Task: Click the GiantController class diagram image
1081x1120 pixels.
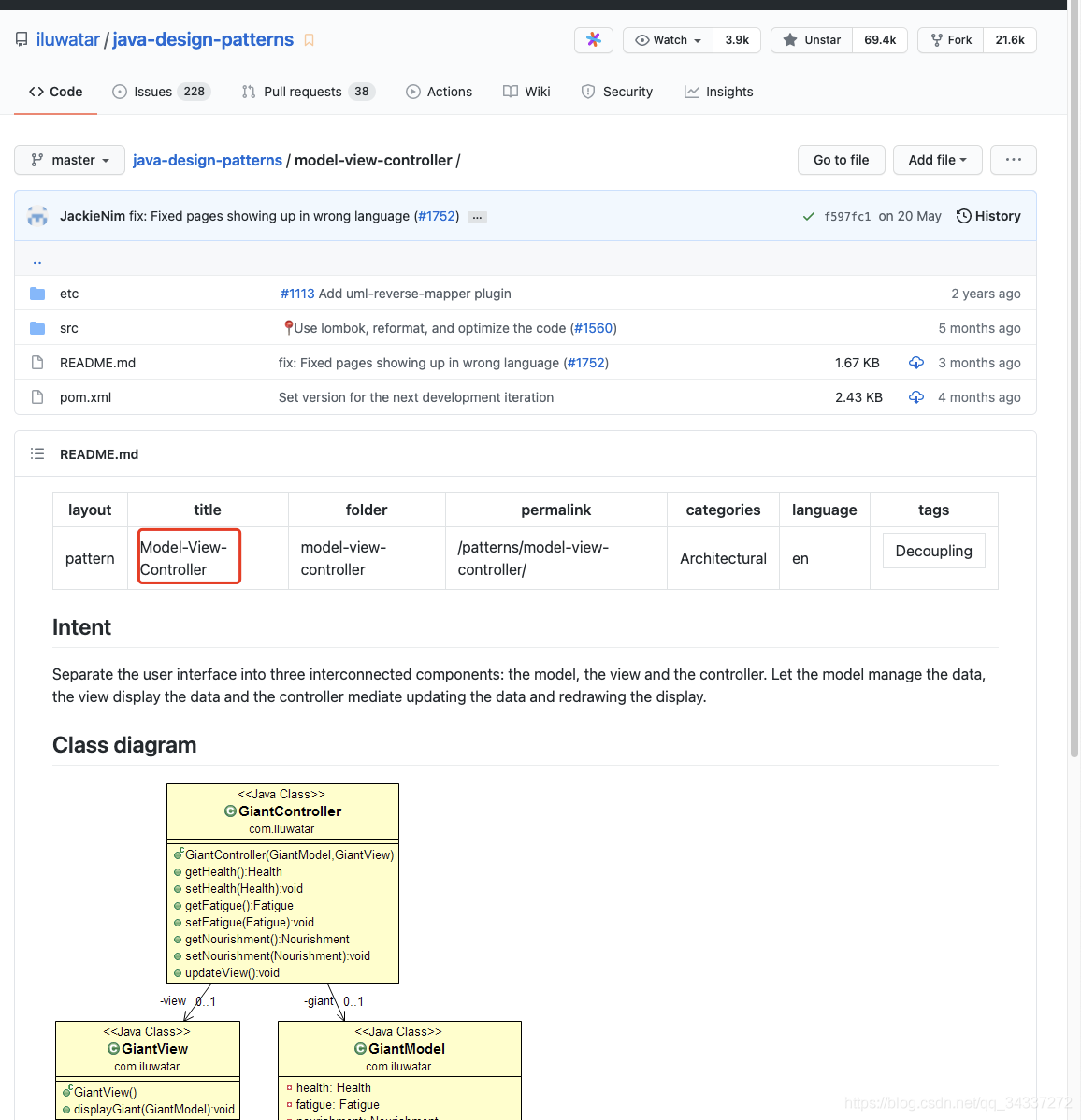Action: pos(282,883)
